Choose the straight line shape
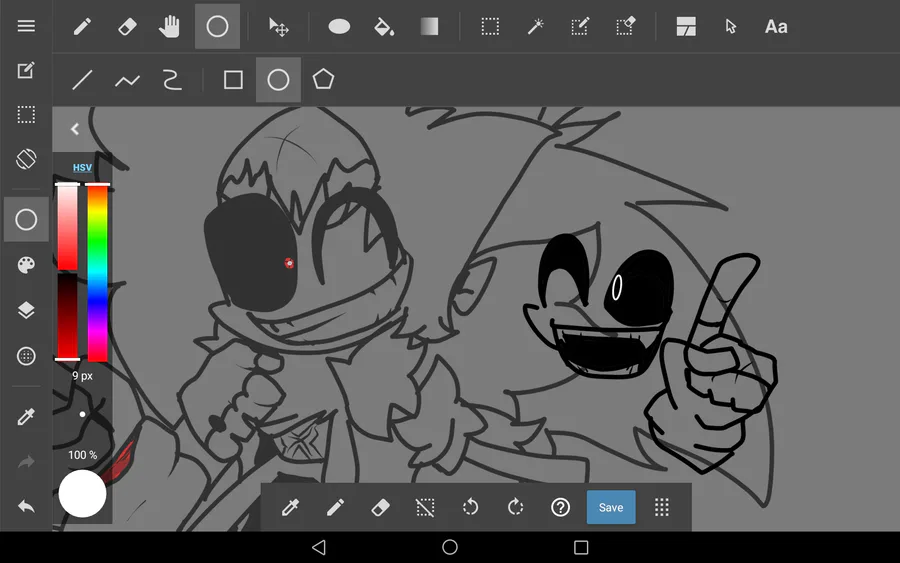 tap(82, 80)
